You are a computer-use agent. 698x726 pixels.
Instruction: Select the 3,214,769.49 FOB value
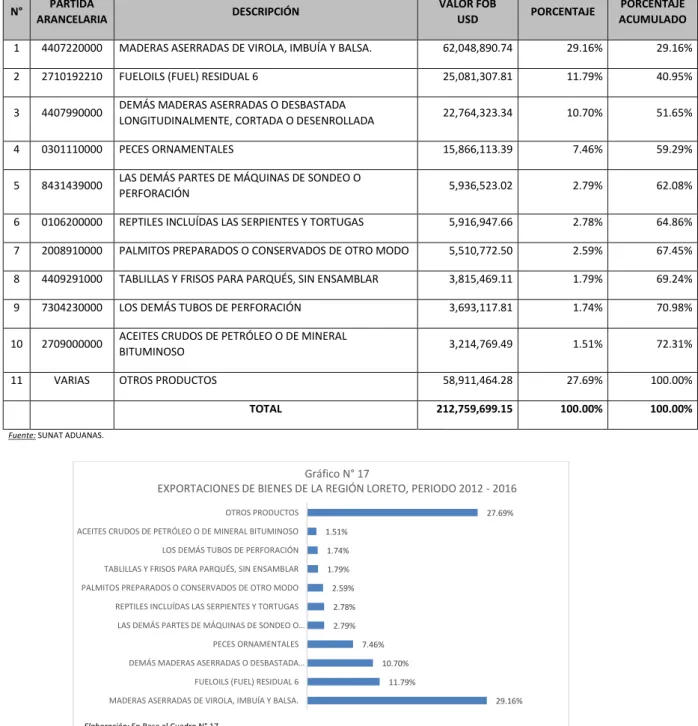click(480, 344)
